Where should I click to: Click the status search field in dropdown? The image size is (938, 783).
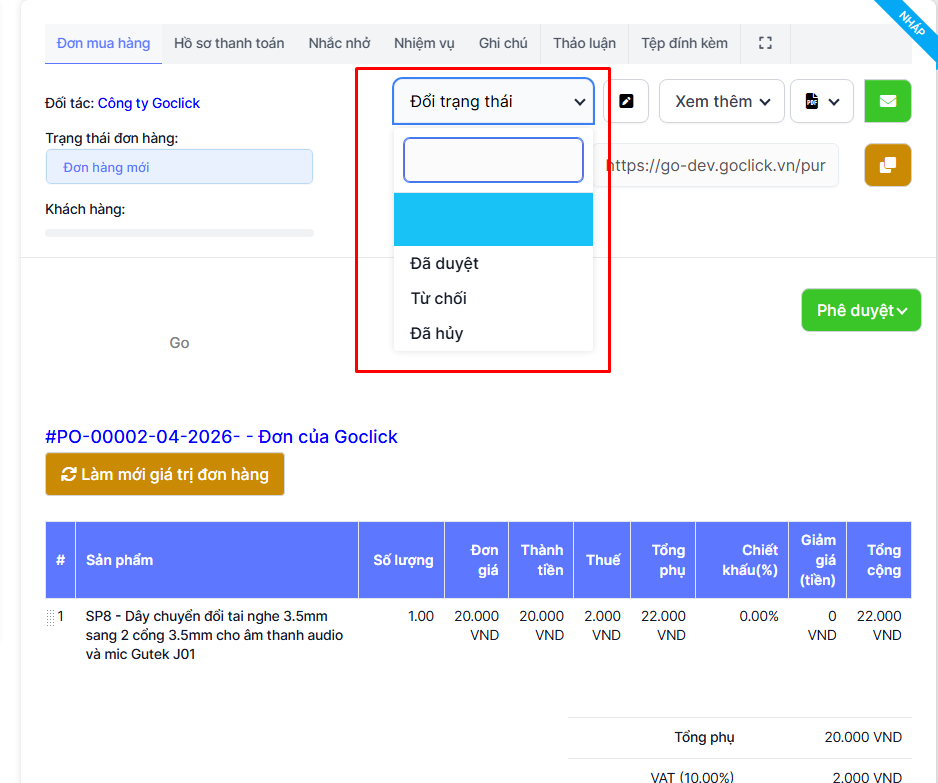[x=493, y=160]
